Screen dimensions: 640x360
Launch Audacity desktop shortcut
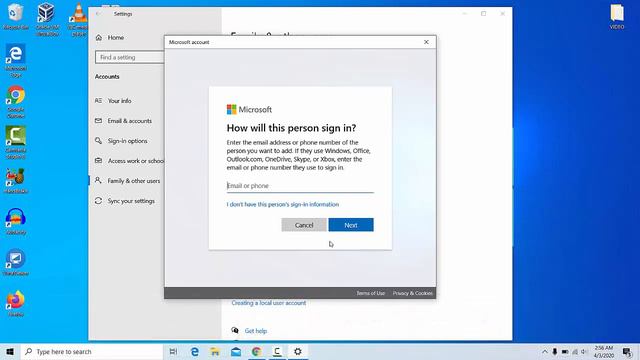point(16,222)
